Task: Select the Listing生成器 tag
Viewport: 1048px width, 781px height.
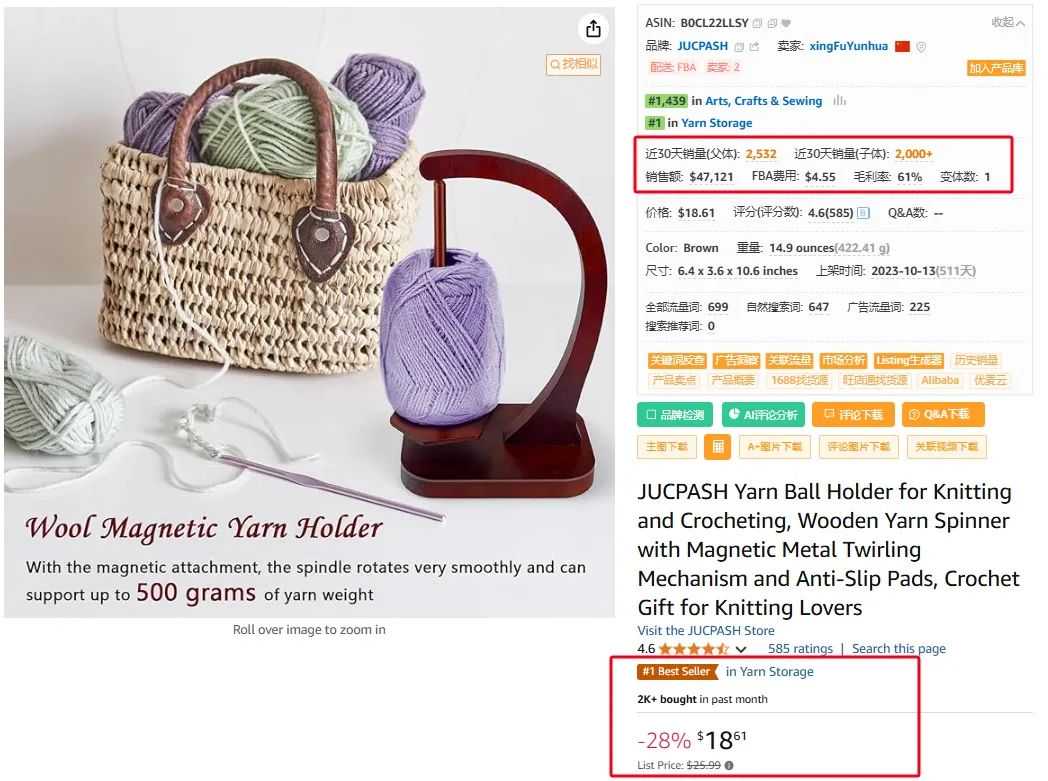Action: (x=909, y=361)
